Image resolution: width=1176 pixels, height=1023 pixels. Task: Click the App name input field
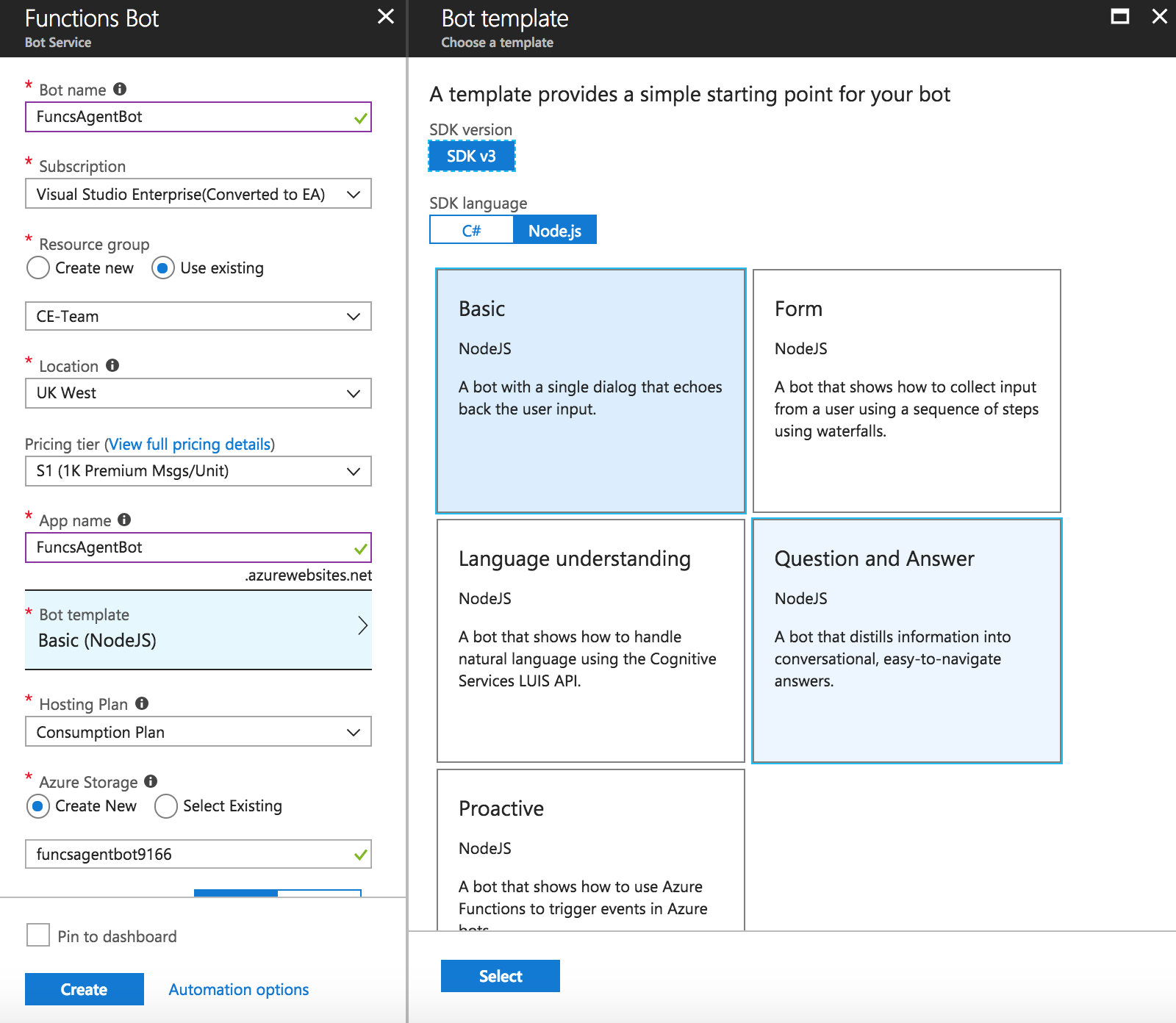point(198,548)
